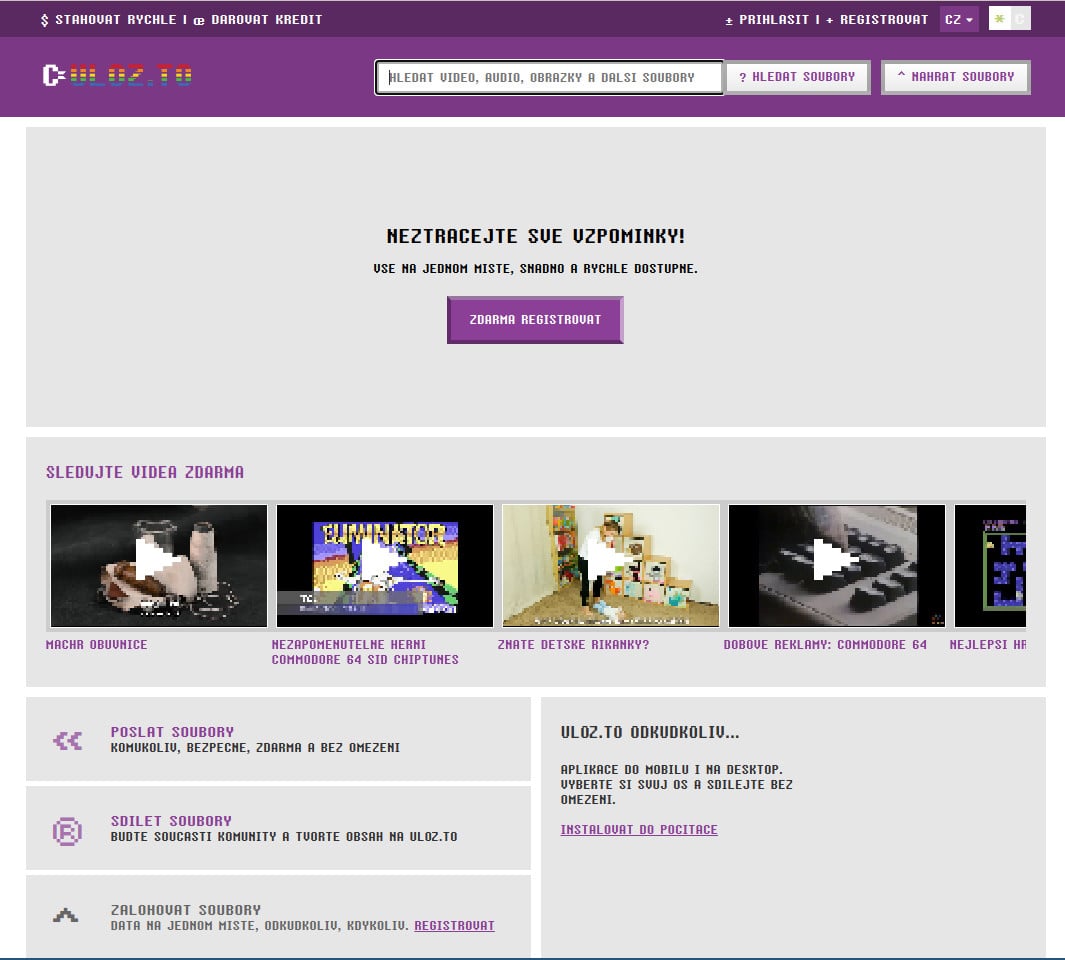Play the Dobove reklamy Commodore 64 thumbnail

pyautogui.click(x=837, y=565)
